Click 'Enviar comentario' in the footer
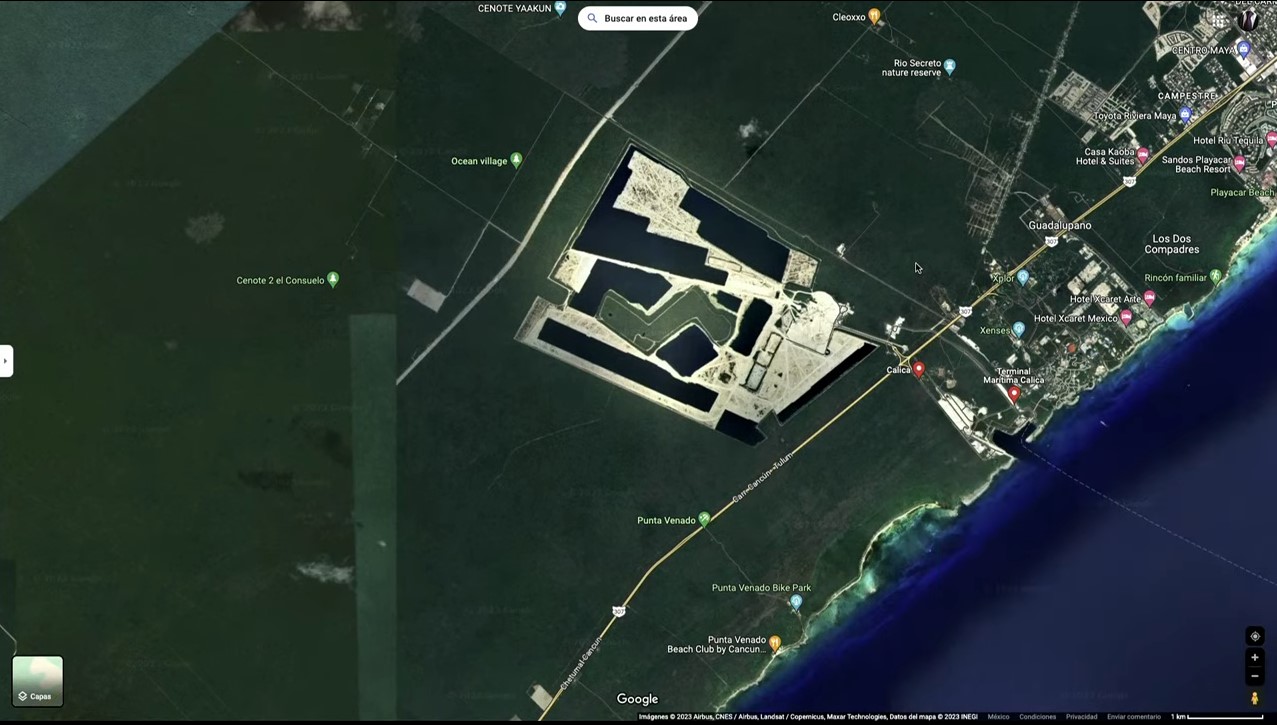 click(1134, 717)
